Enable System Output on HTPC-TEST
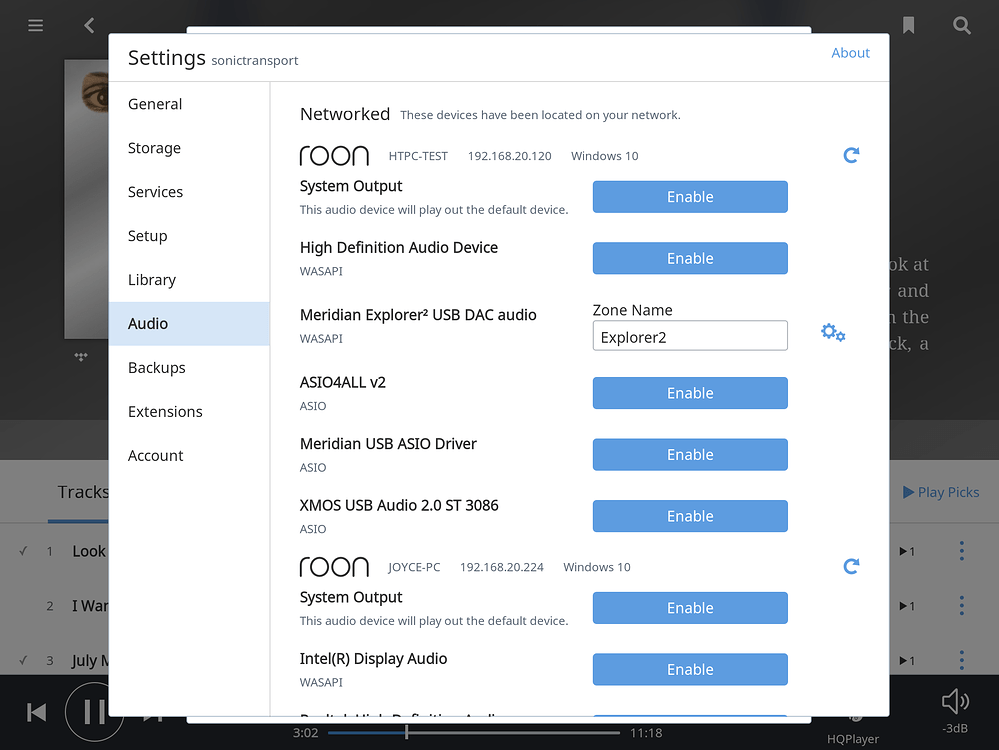Viewport: 999px width, 750px height. click(x=690, y=197)
